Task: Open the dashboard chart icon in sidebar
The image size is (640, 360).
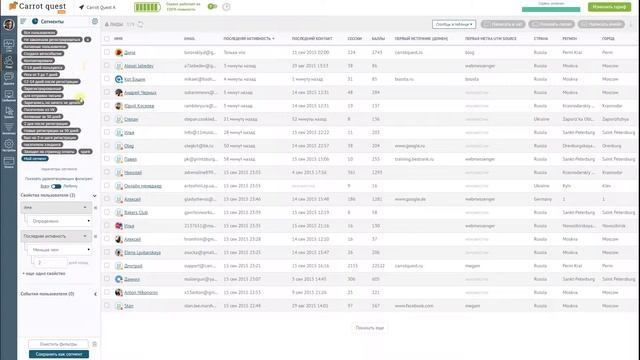Action: 9,44
